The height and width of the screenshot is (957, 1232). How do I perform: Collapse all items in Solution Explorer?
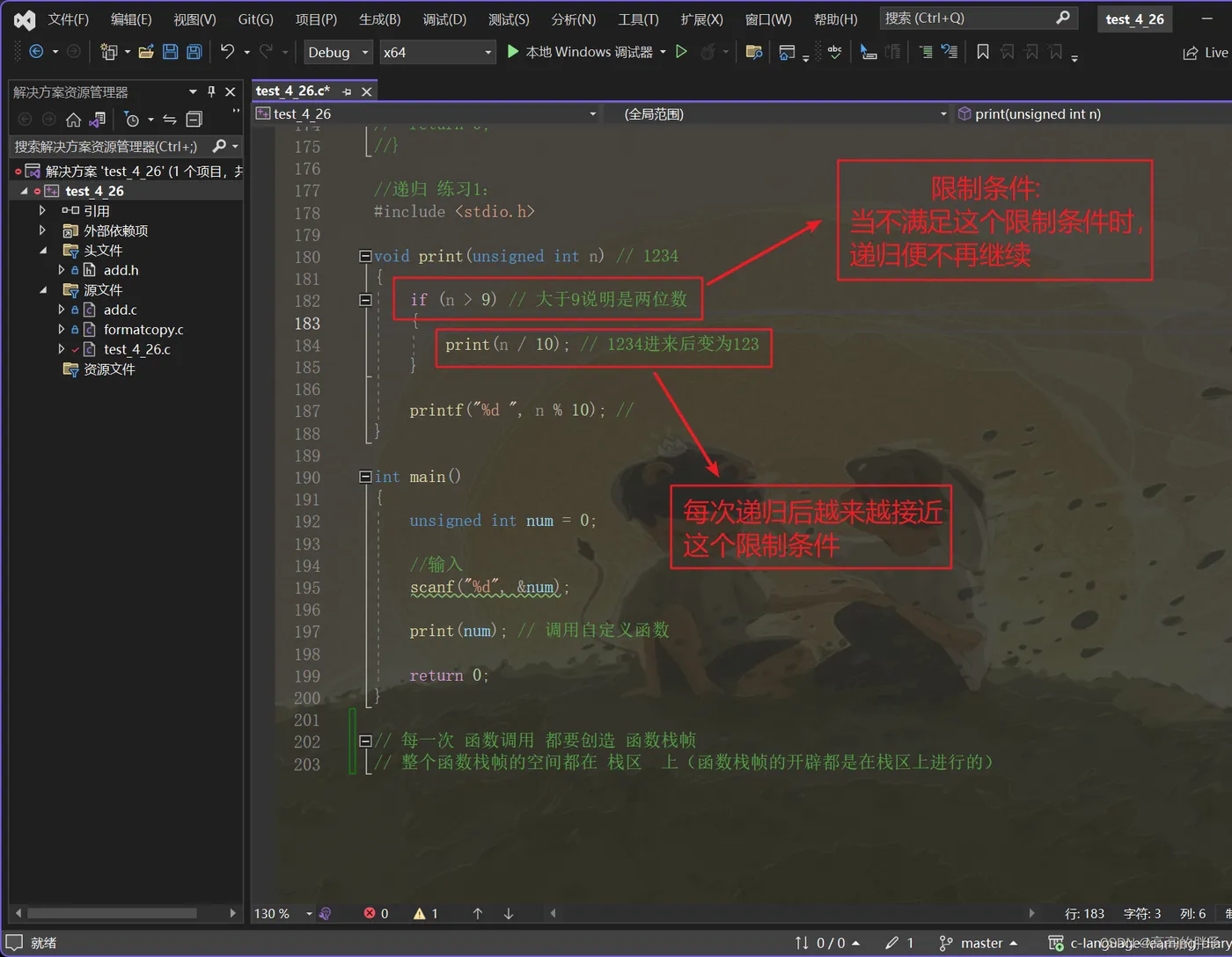click(194, 119)
